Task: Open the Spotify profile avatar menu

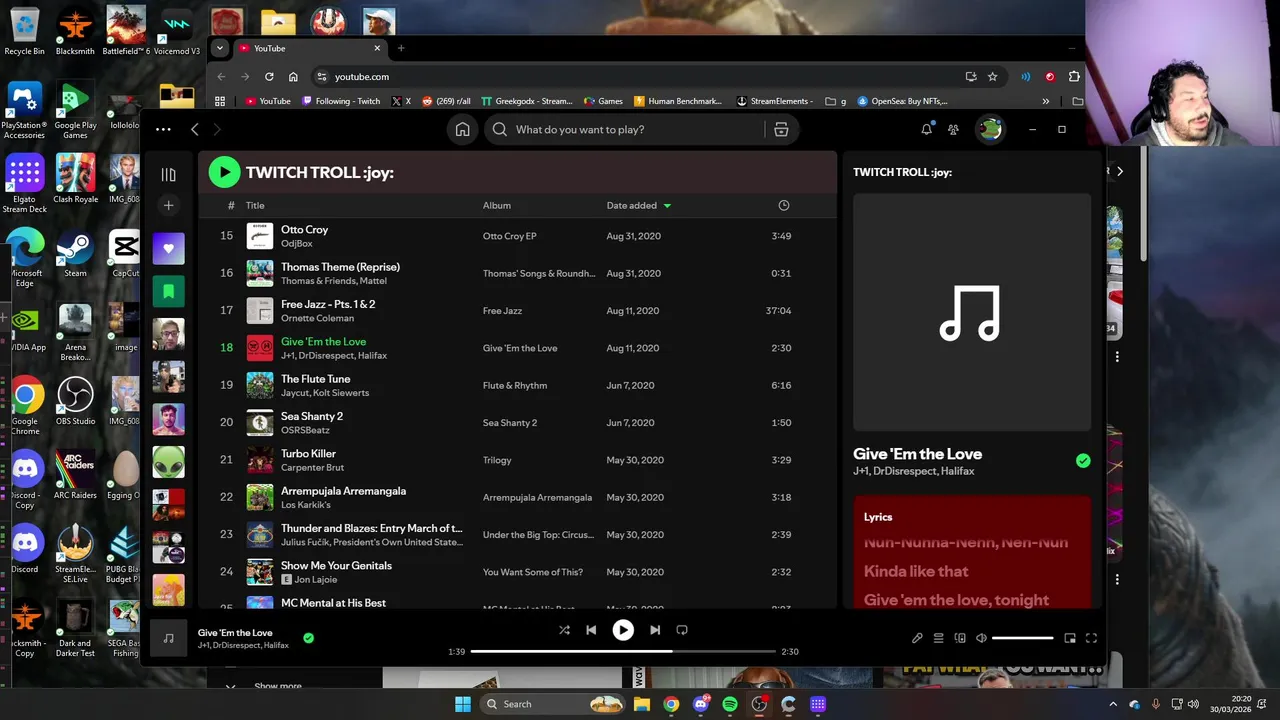Action: pyautogui.click(x=989, y=129)
